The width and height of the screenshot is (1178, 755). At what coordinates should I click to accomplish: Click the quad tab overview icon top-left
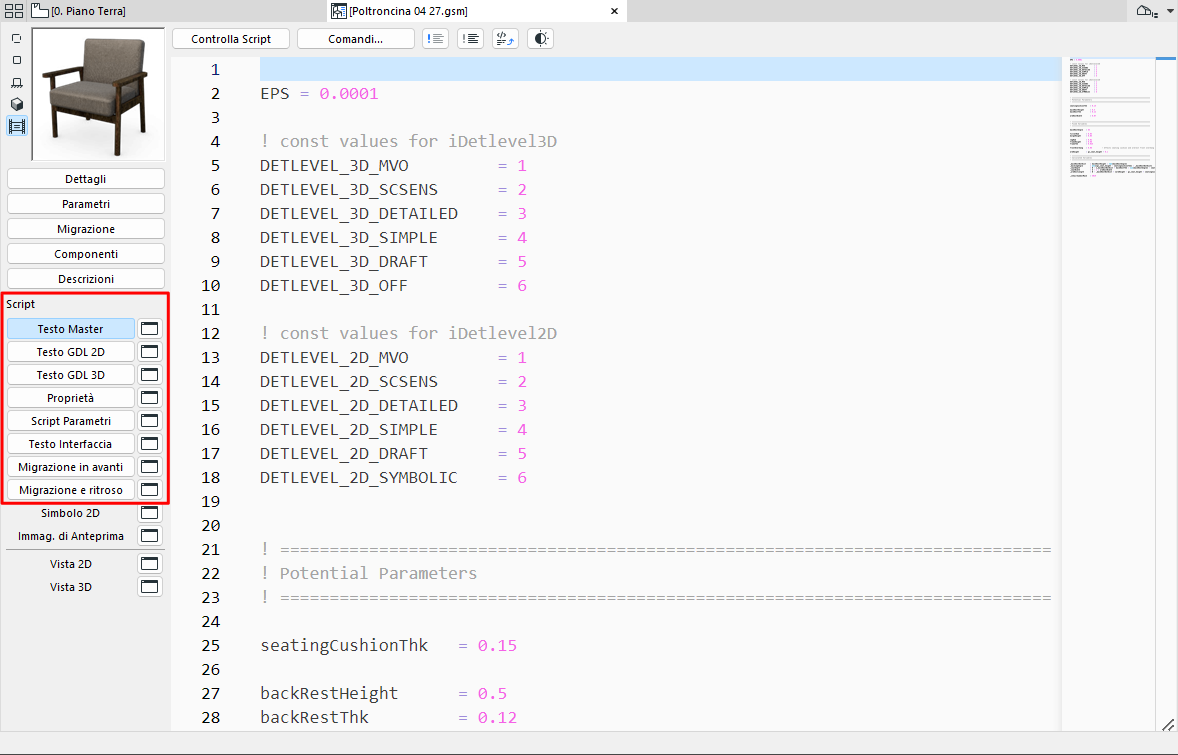[14, 10]
